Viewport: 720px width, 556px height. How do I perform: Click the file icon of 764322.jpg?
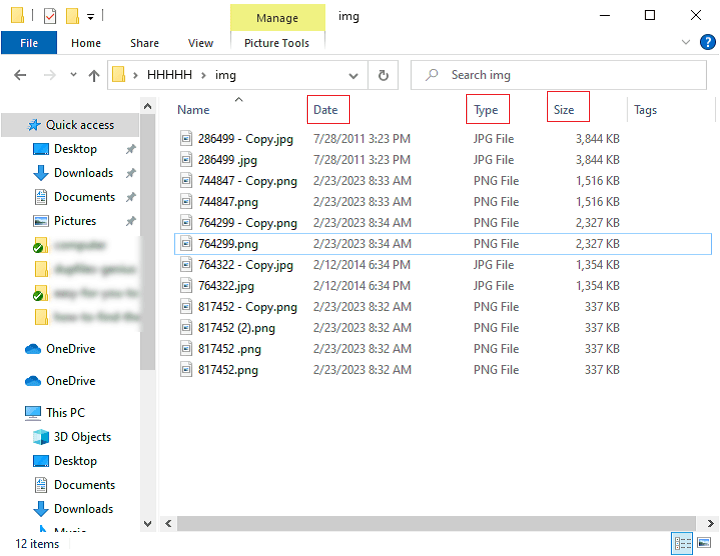(x=186, y=286)
